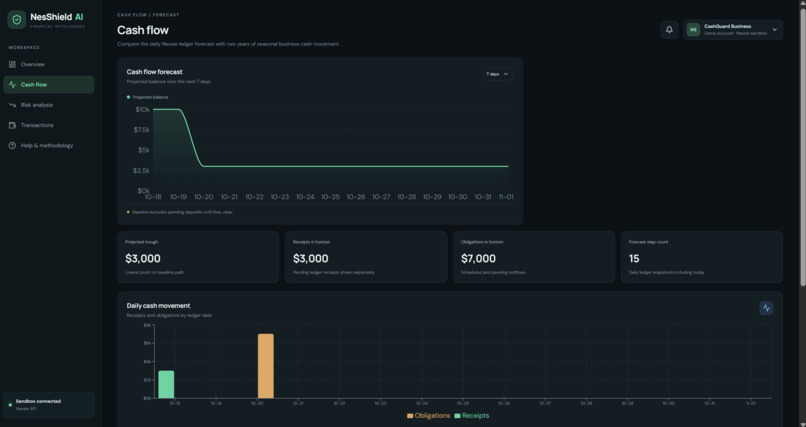Screen dimensions: 806x427
Task: Open the 7 days range dropdown
Action: (497, 74)
